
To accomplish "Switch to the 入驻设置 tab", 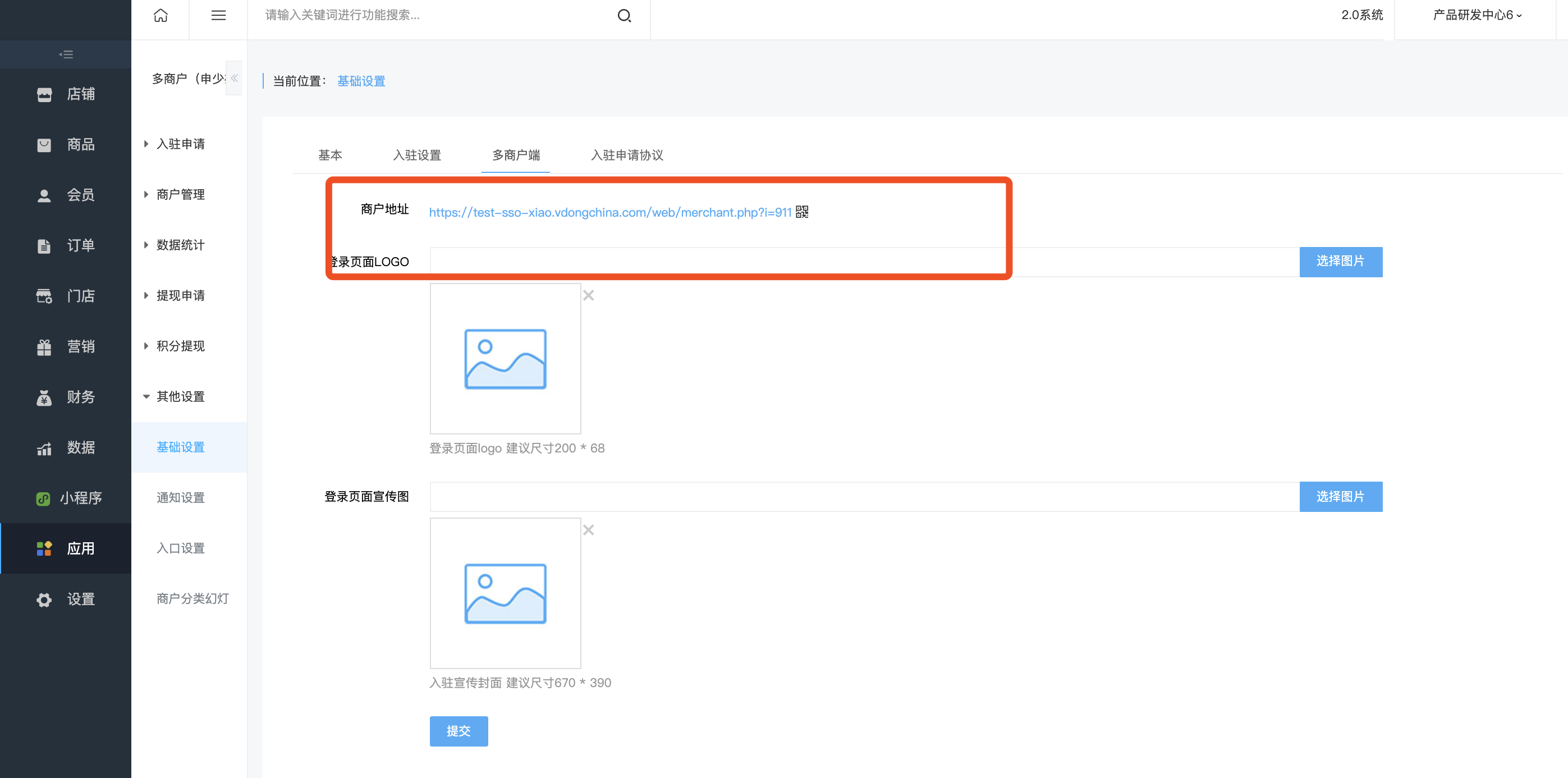I will (x=417, y=155).
